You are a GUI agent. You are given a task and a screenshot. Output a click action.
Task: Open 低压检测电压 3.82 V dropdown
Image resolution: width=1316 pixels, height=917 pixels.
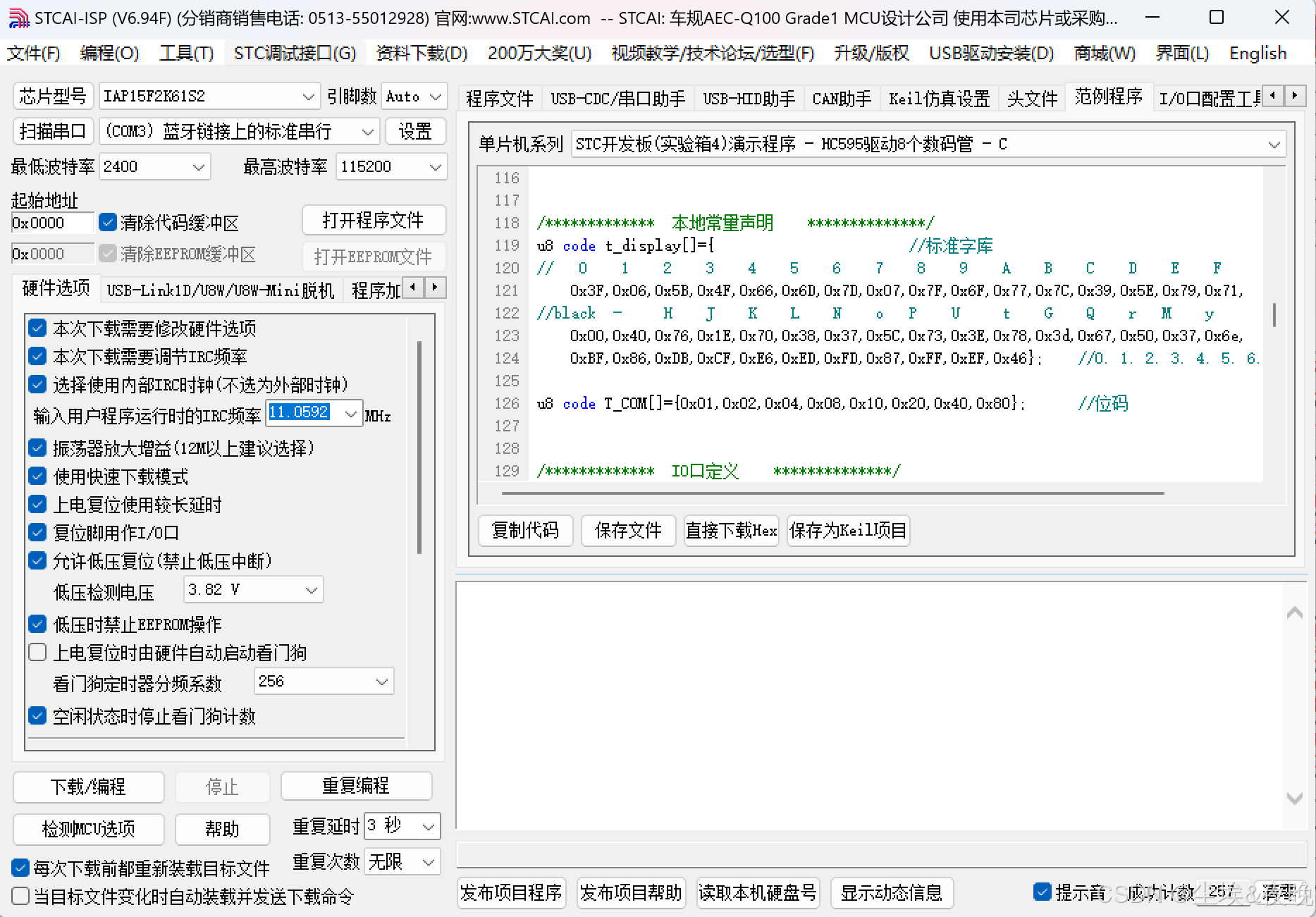point(253,590)
